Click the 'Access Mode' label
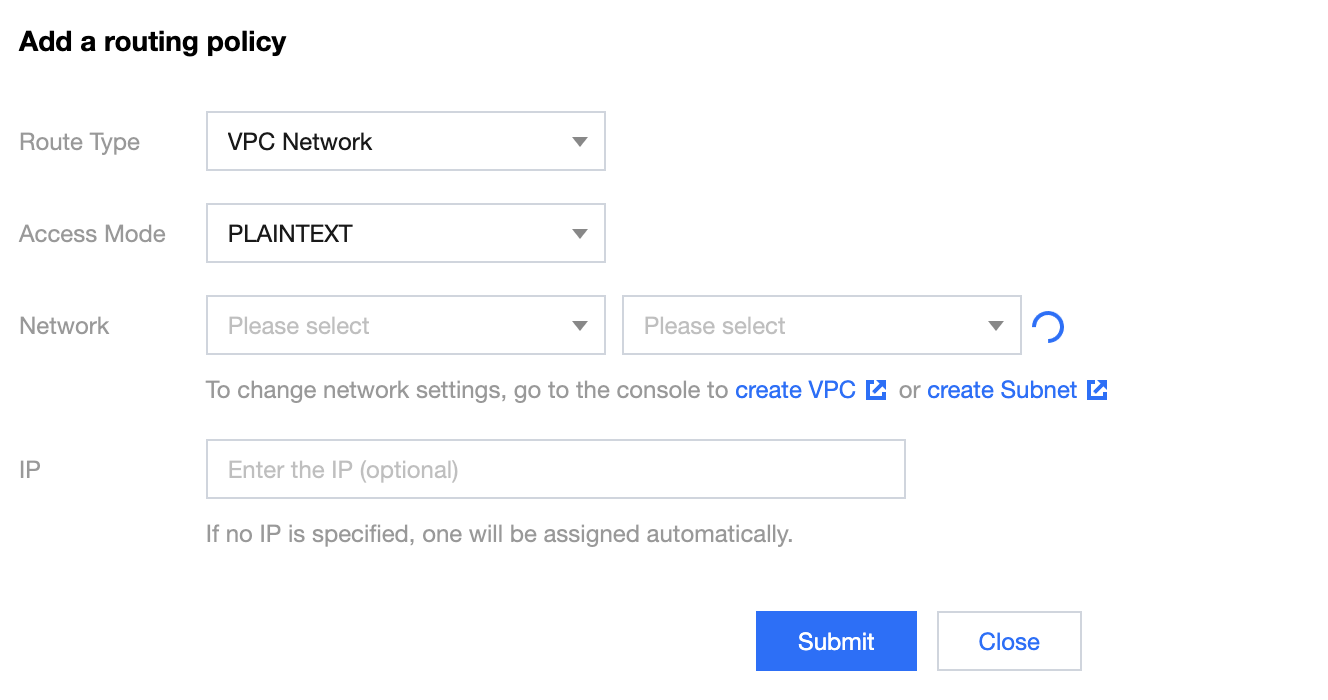 [x=92, y=234]
